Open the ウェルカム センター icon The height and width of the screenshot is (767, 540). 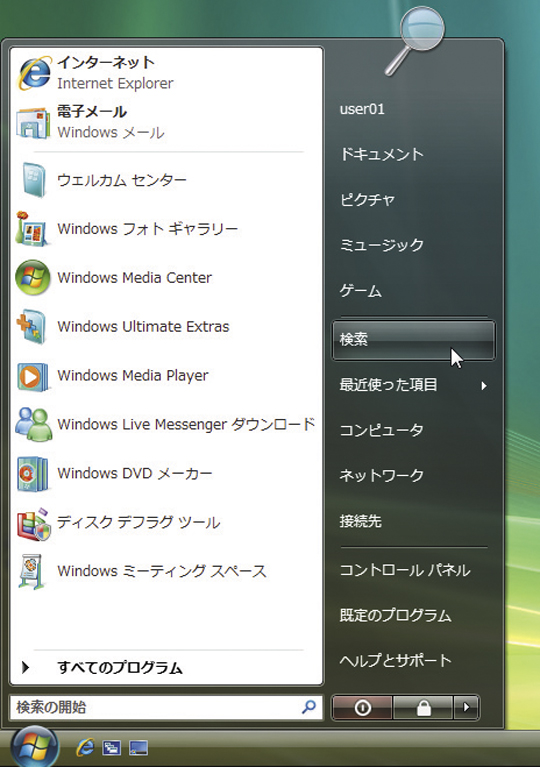tap(33, 180)
